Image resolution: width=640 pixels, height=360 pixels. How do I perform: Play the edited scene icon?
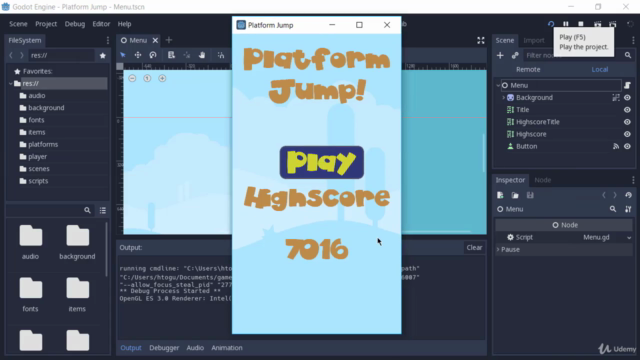(x=597, y=24)
